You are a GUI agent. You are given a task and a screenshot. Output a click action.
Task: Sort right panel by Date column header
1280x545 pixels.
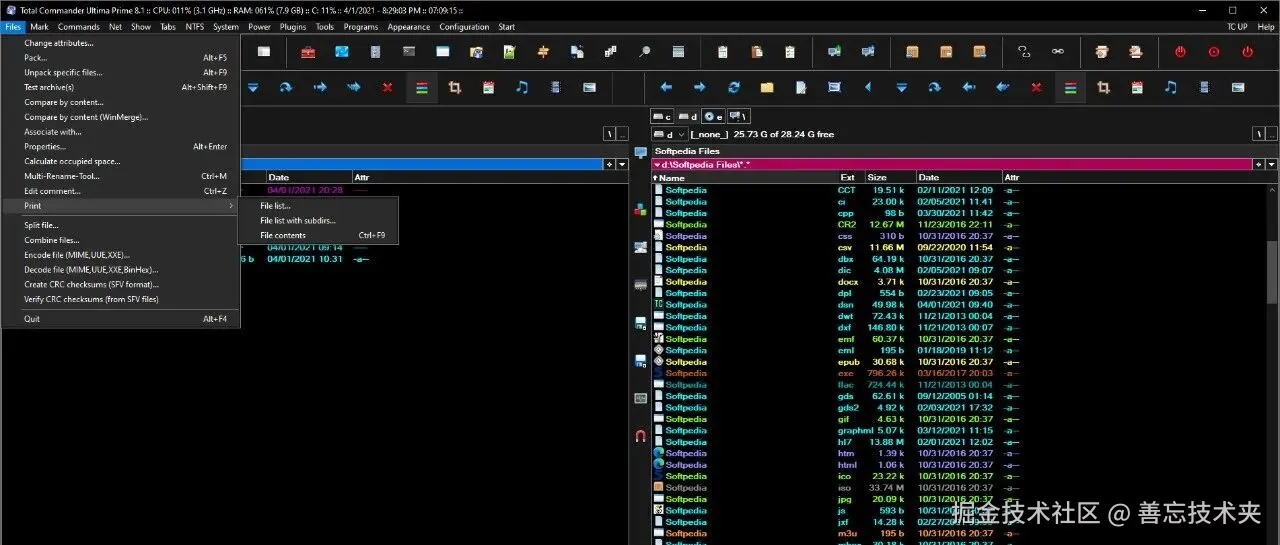(958, 177)
